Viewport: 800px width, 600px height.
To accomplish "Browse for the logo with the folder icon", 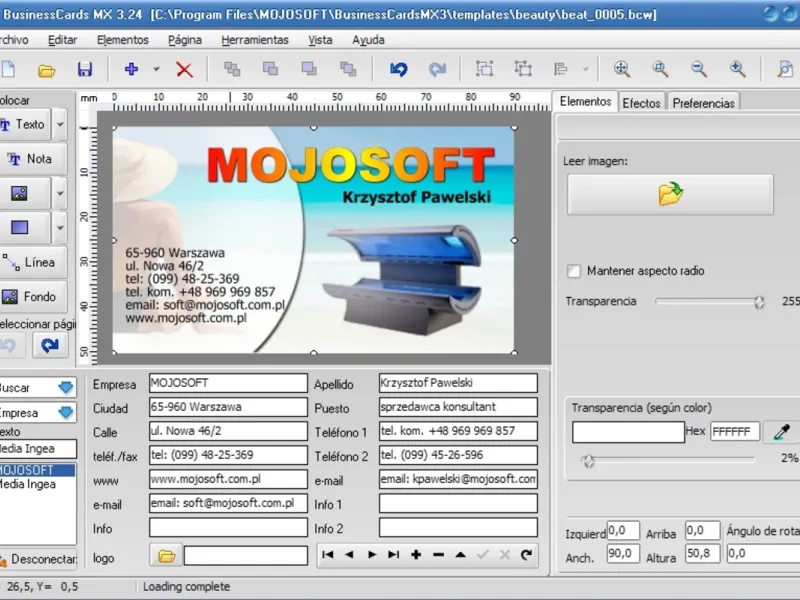I will click(166, 556).
